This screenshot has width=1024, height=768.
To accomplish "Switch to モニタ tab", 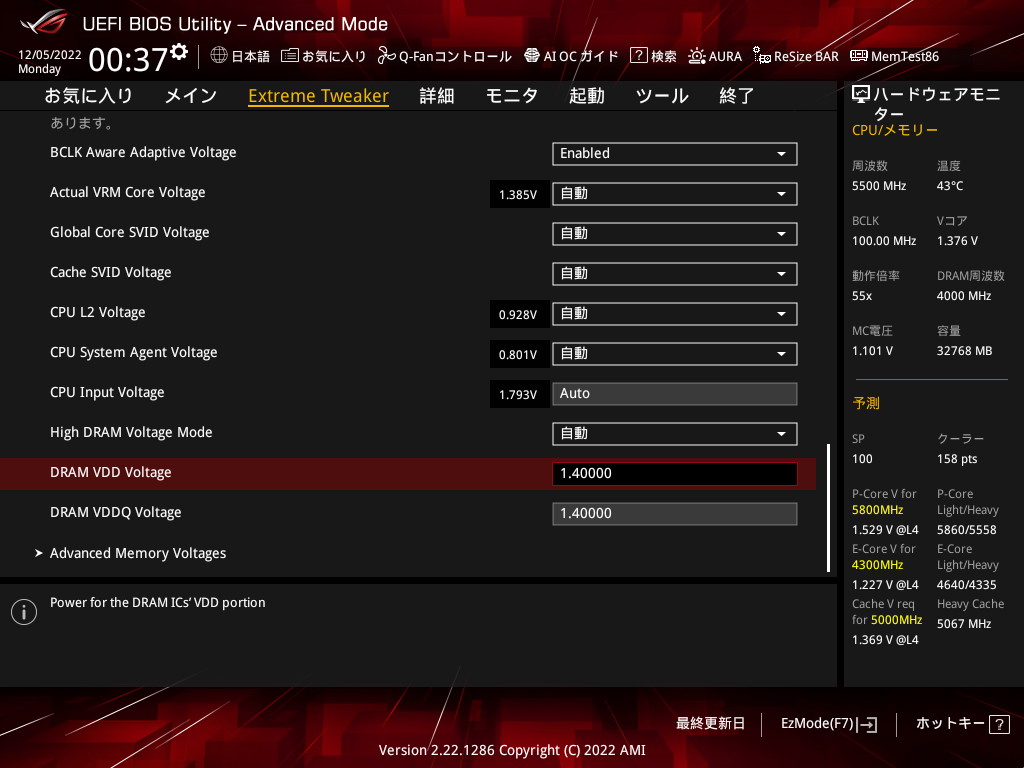I will tap(511, 96).
